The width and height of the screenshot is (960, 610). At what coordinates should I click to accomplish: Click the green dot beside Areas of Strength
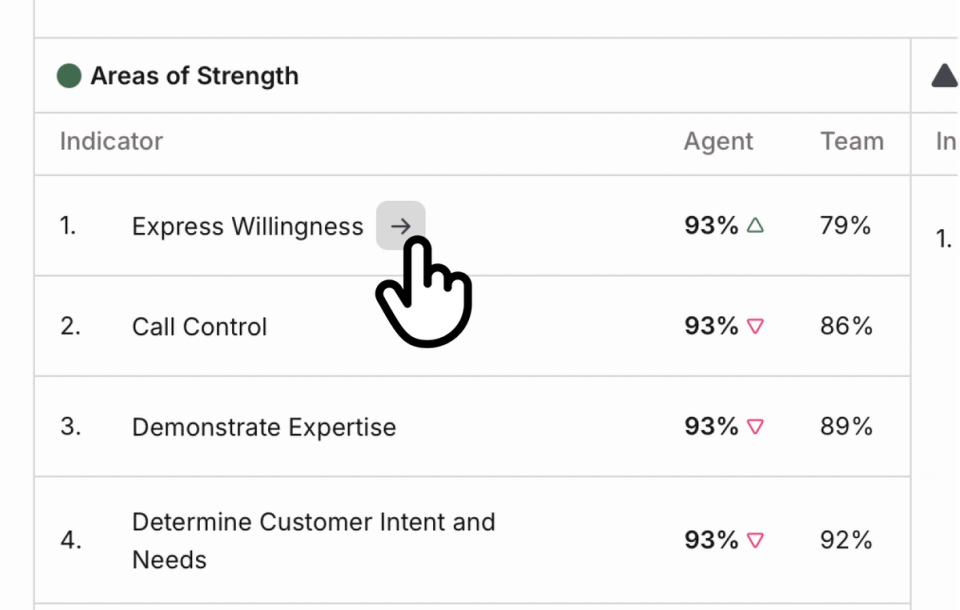(69, 75)
